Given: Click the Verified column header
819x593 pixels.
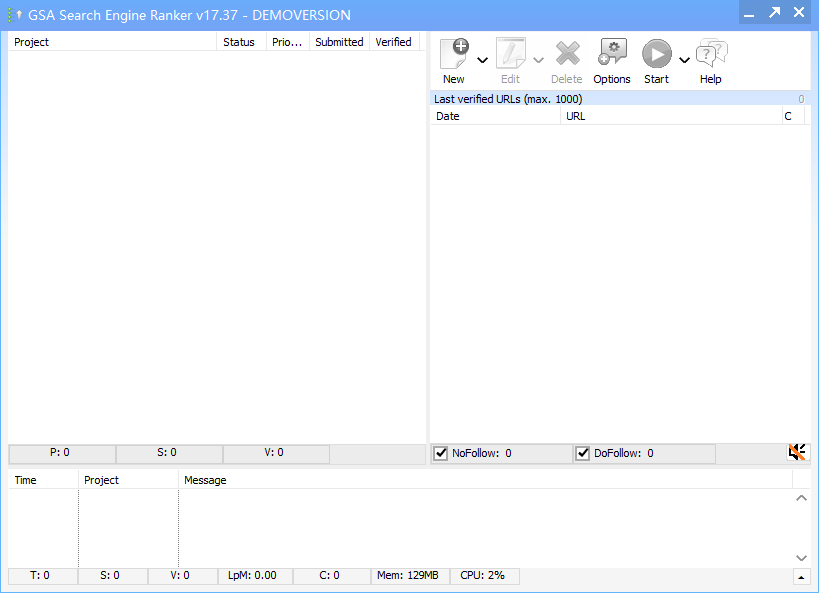Looking at the screenshot, I should click(x=394, y=42).
